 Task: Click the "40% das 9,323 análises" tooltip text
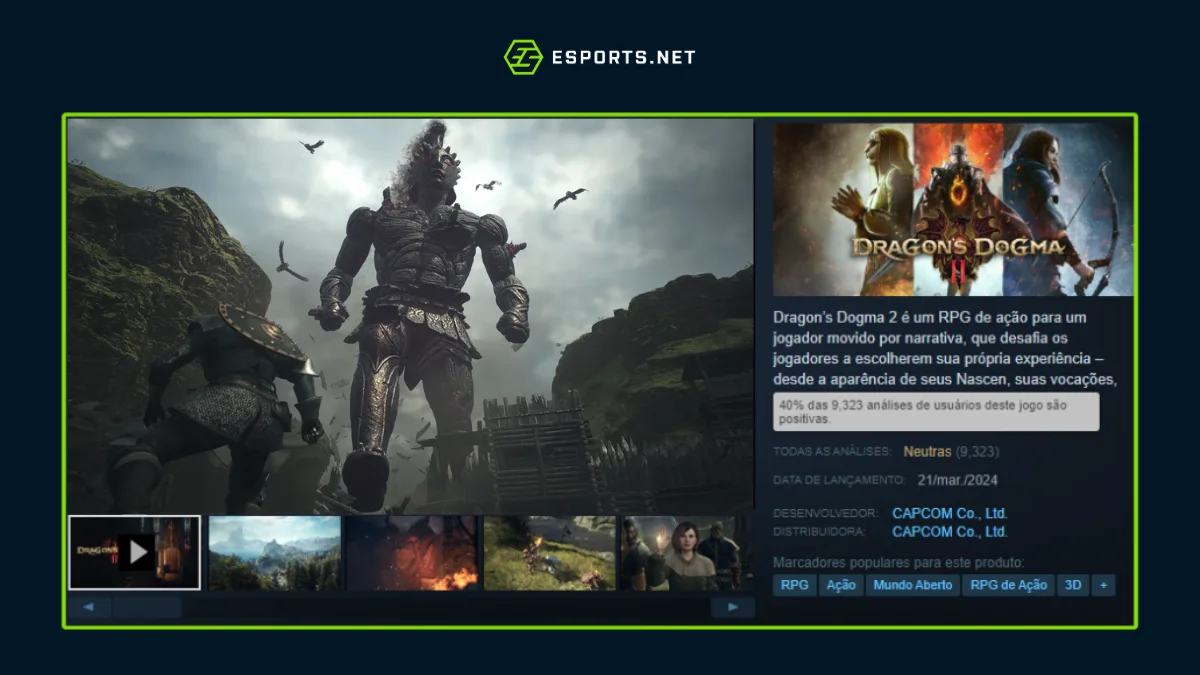(x=937, y=412)
